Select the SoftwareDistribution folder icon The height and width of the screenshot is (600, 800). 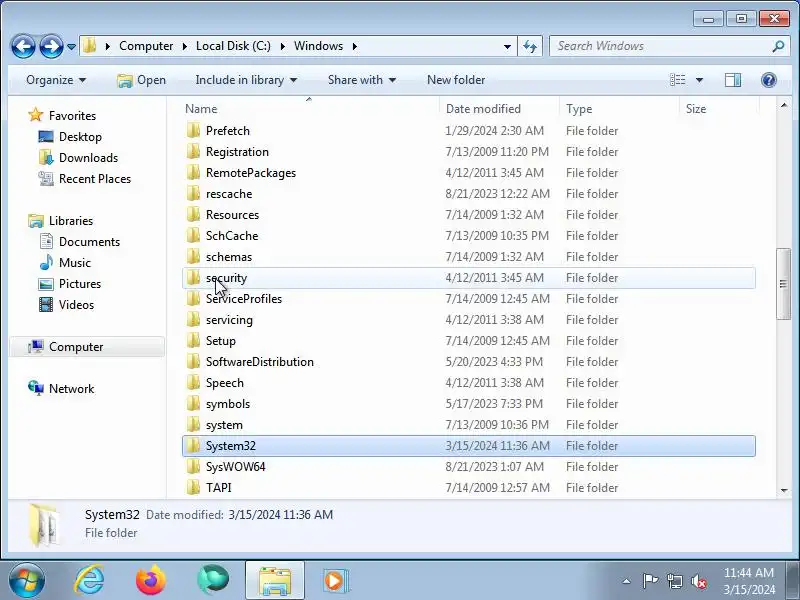click(x=193, y=362)
